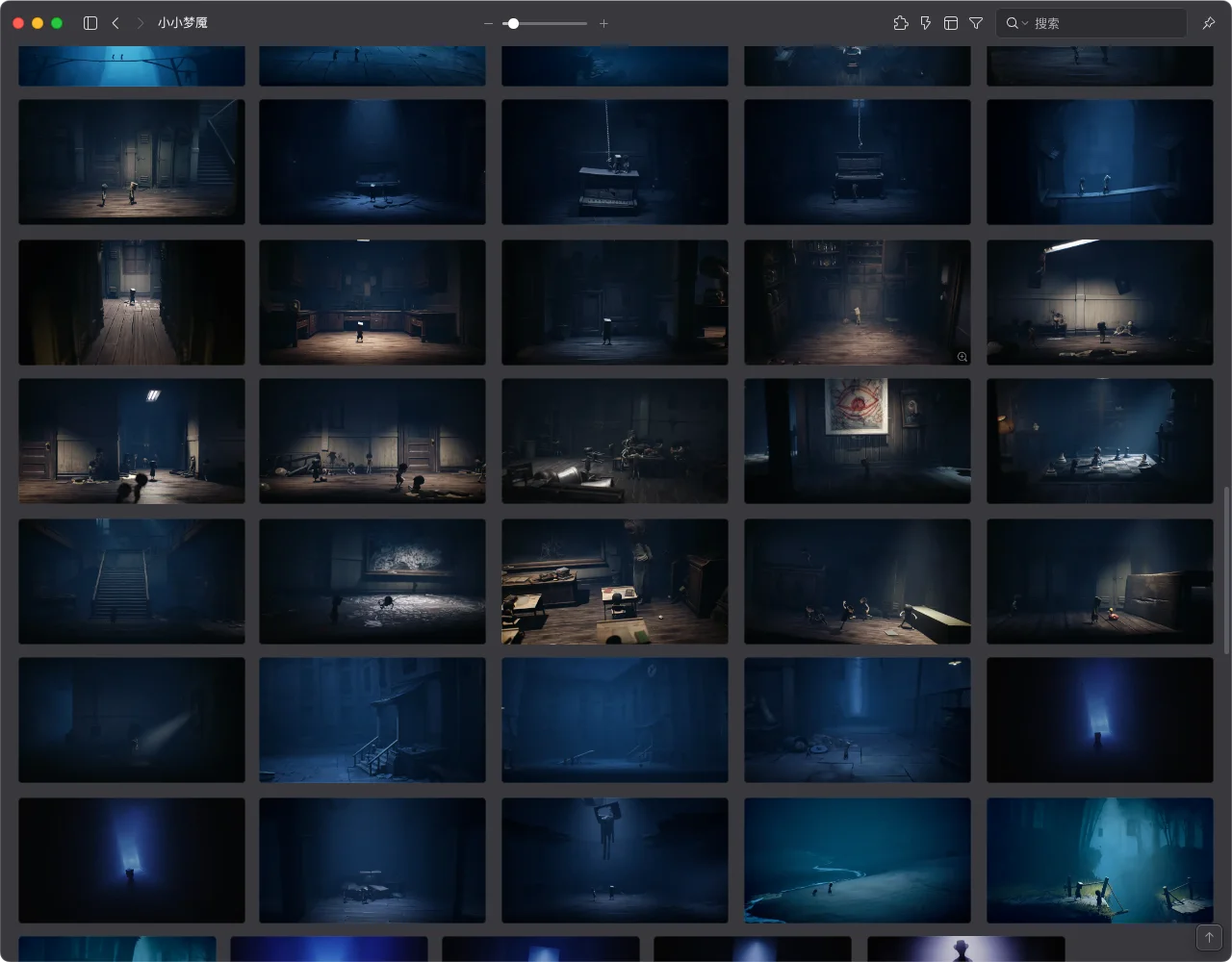Select the shoreline beach thumbnail
This screenshot has width=1232, height=962.
click(x=858, y=860)
